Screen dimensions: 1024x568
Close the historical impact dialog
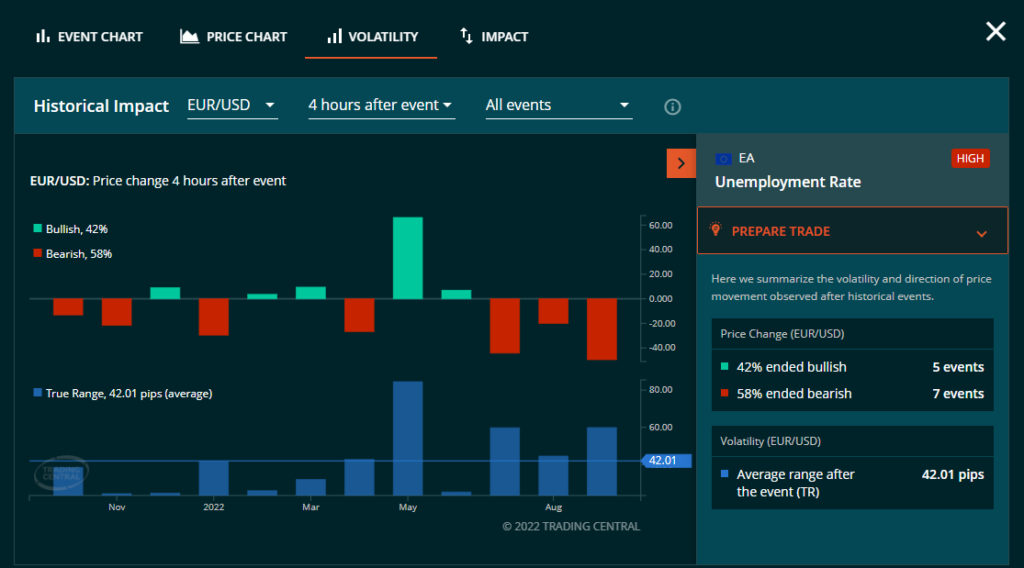(x=995, y=32)
